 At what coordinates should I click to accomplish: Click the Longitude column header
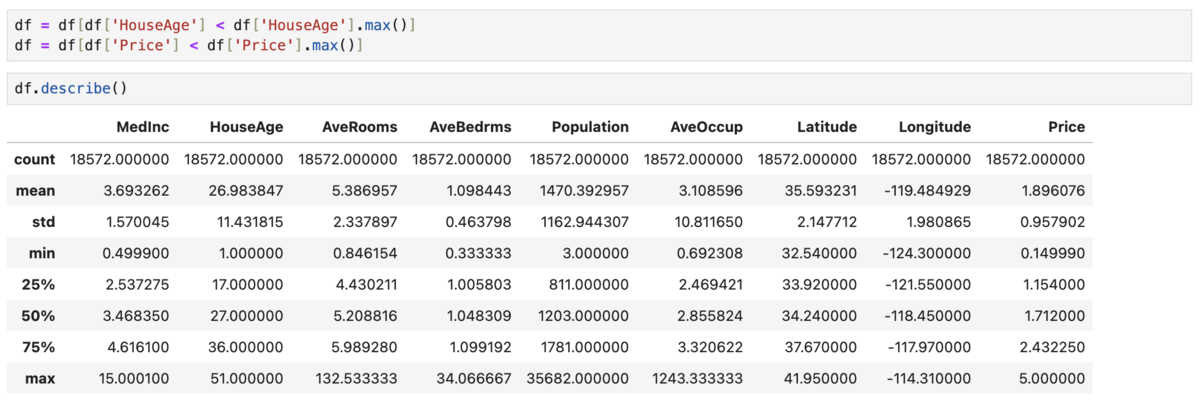(x=935, y=127)
